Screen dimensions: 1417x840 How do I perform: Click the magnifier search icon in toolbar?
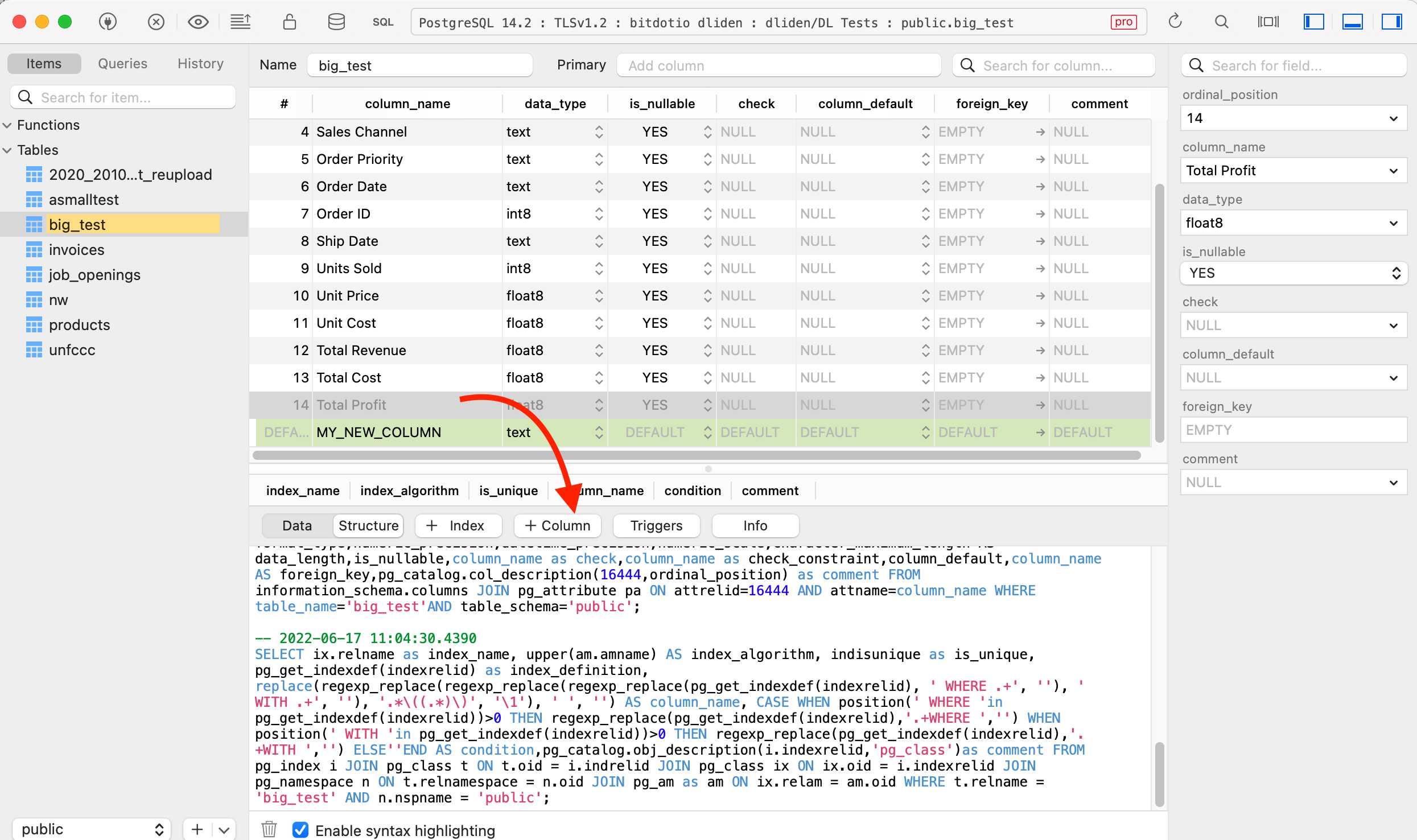(x=1221, y=22)
